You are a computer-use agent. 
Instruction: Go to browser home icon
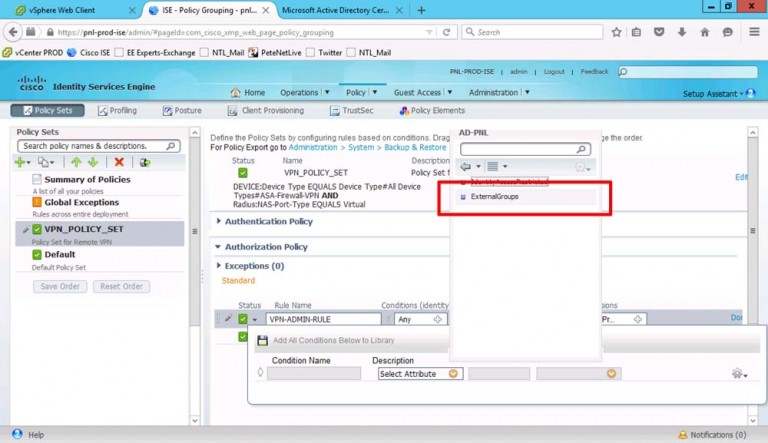pyautogui.click(x=705, y=32)
